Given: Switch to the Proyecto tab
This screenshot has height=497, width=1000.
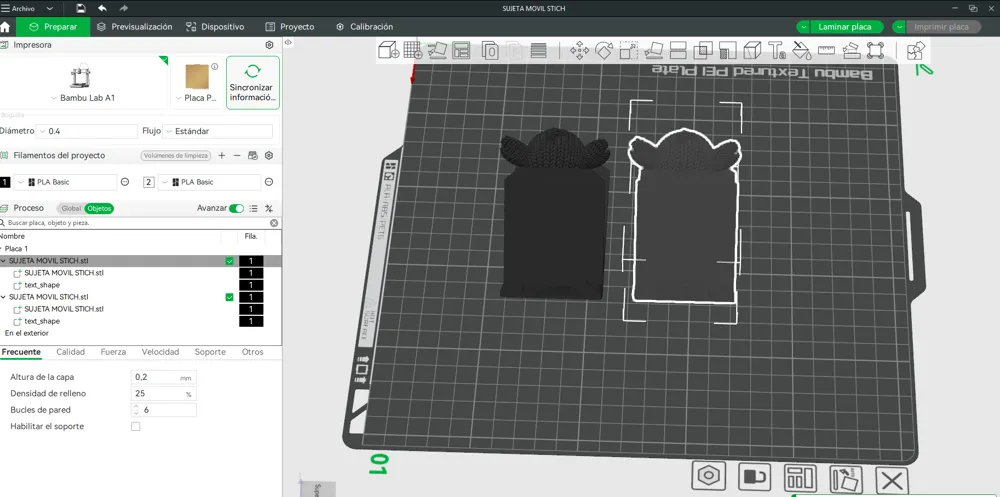Looking at the screenshot, I should click(x=289, y=27).
